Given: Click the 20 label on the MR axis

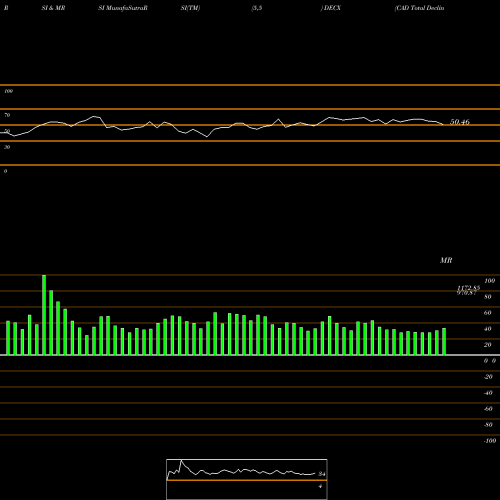Looking at the screenshot, I should 488,345.
